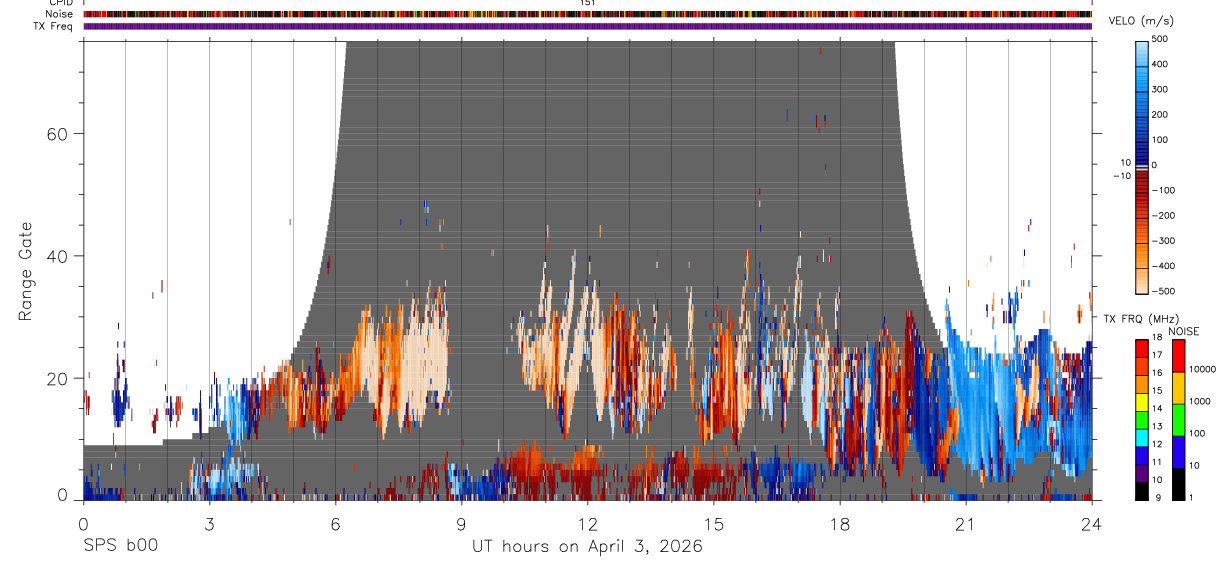Click the 17 MHz label on TX FRQ scale
This screenshot has height=567, width=1228.
pyautogui.click(x=1158, y=355)
